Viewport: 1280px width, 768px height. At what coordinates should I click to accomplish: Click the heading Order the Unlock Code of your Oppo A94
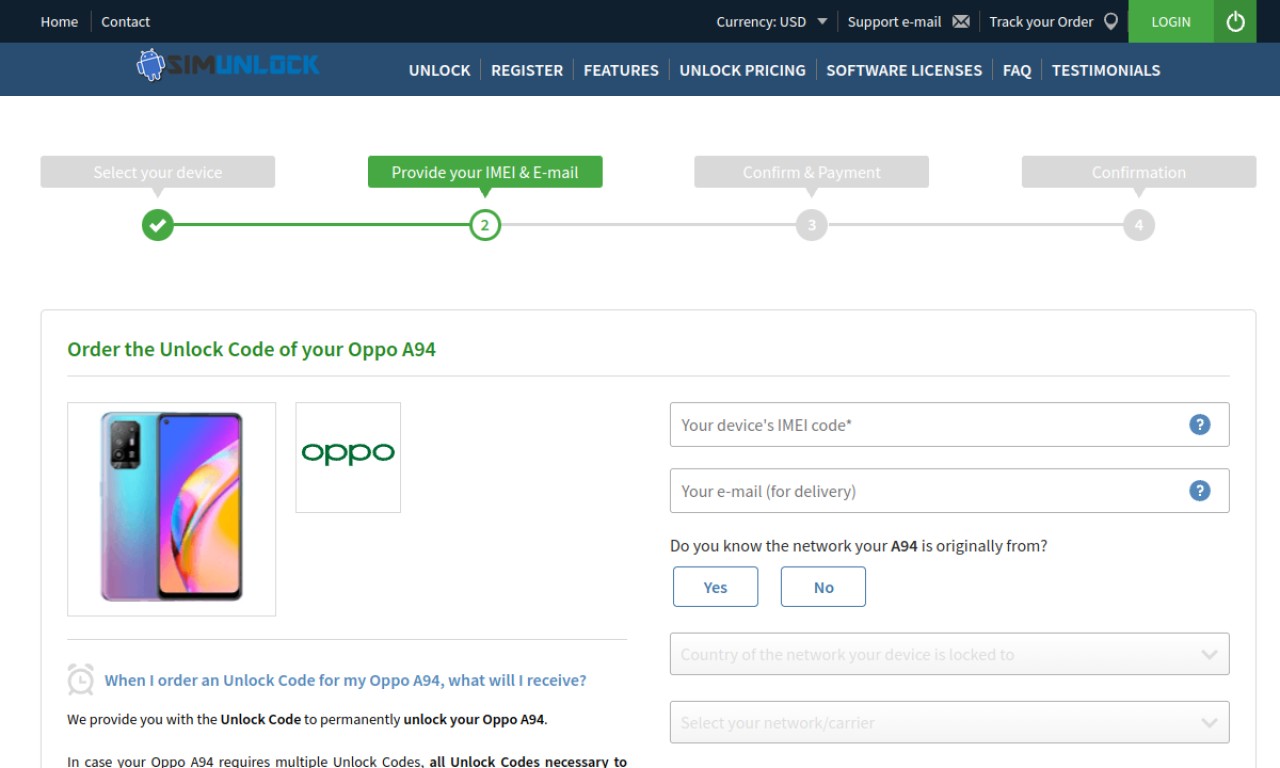[x=251, y=349]
